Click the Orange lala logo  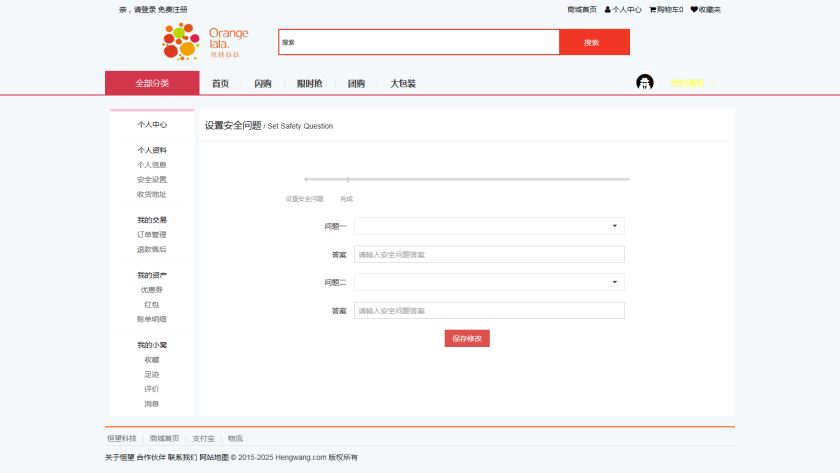(x=205, y=42)
